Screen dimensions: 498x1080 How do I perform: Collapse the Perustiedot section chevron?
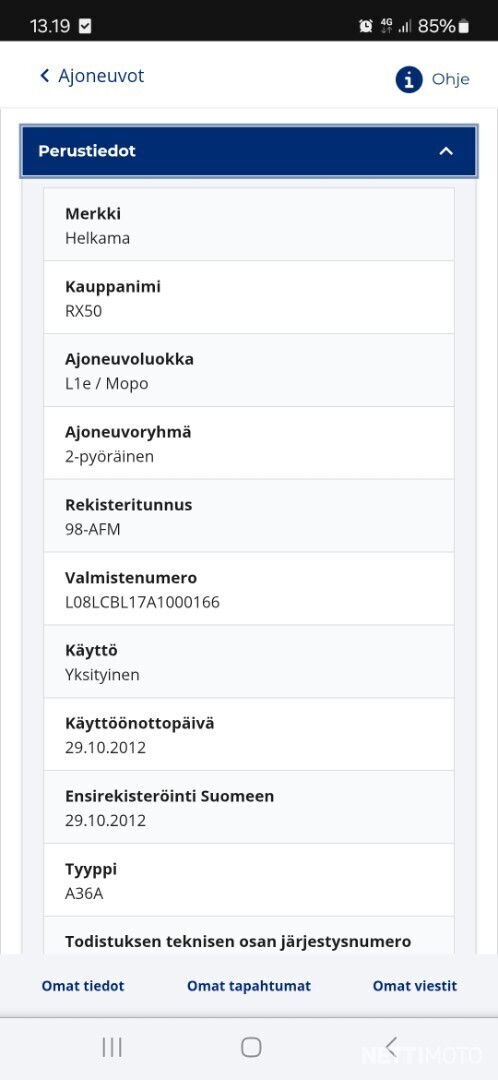446,151
